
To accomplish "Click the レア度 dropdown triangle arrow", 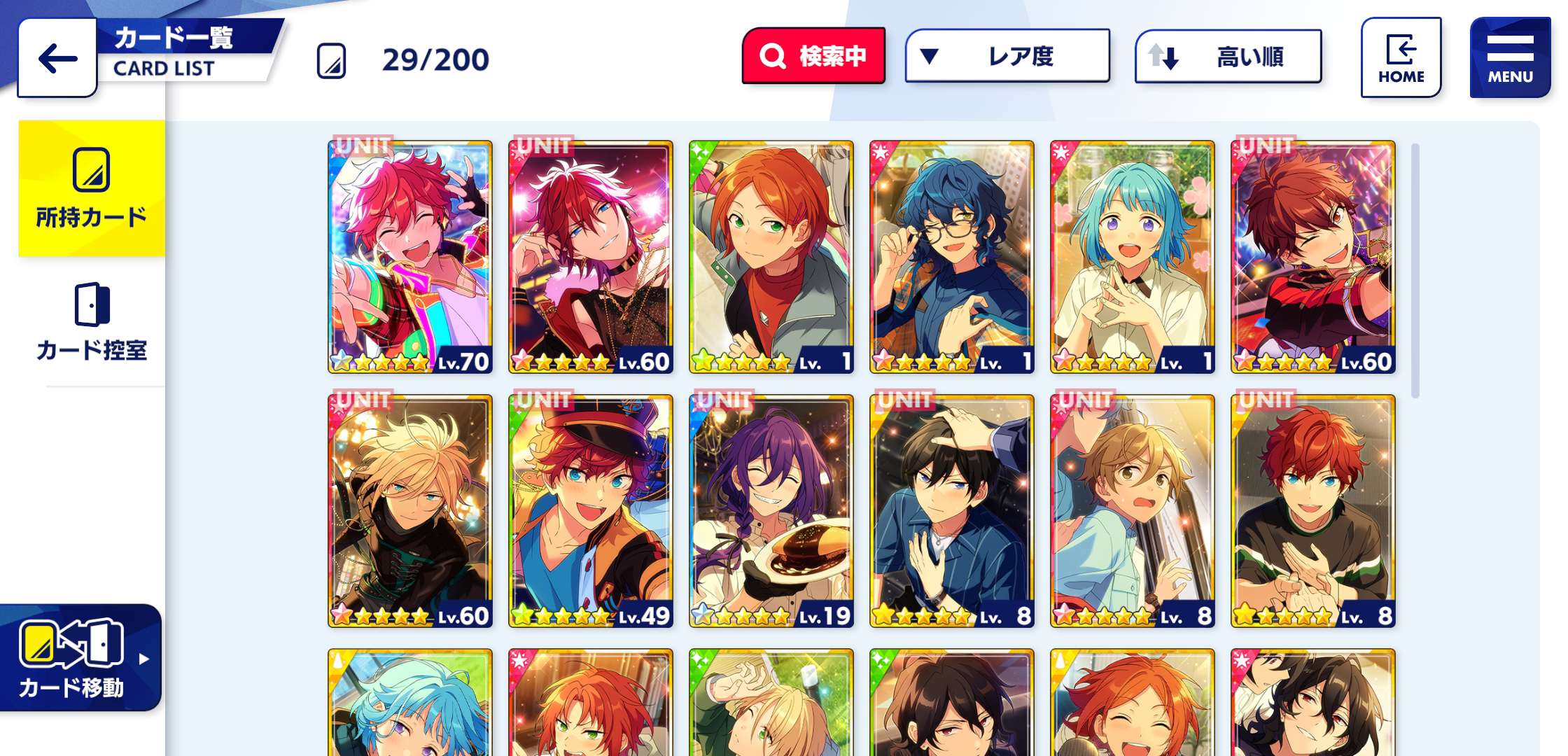I will point(929,56).
